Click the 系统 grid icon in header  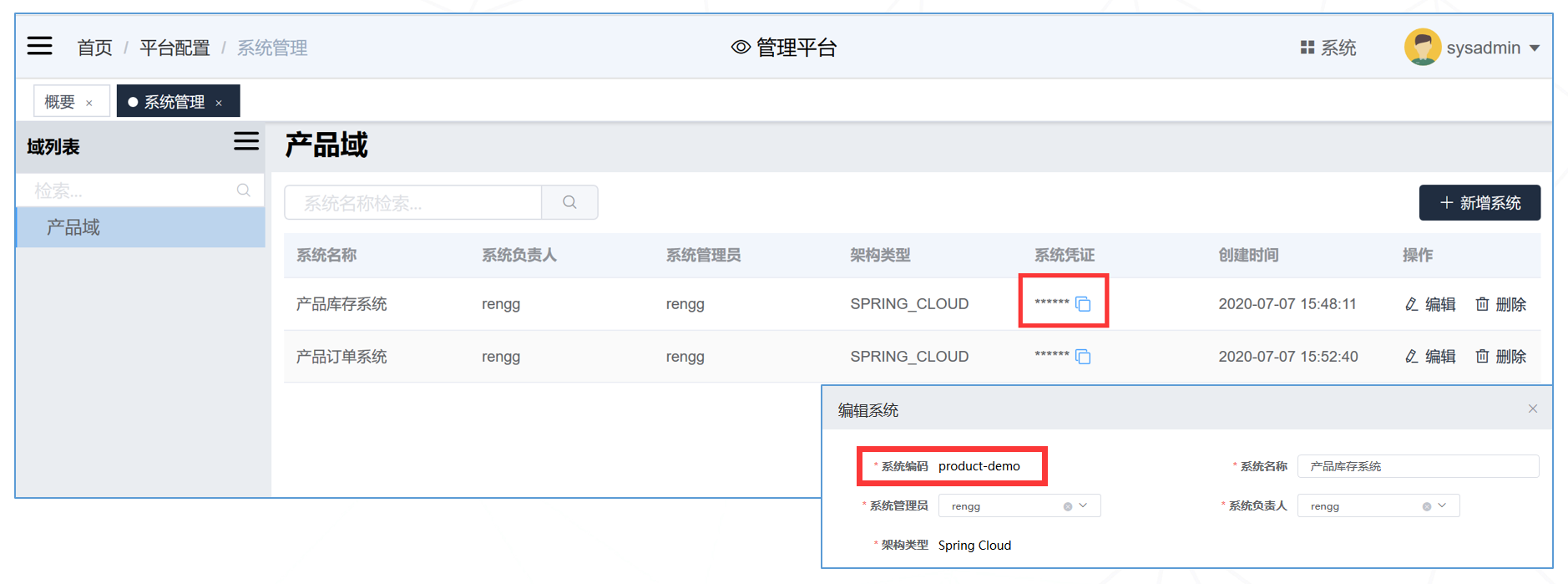coord(1308,48)
